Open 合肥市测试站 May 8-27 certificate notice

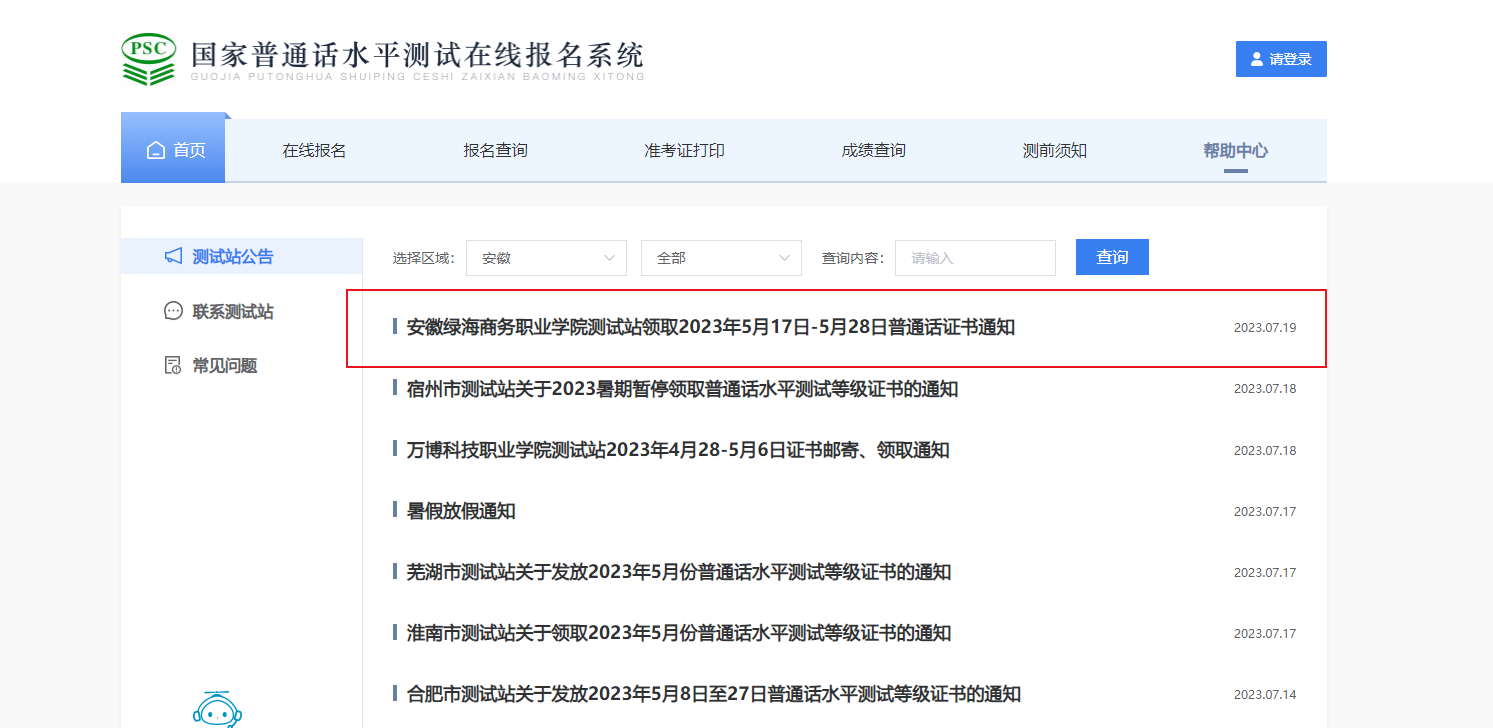pos(713,694)
